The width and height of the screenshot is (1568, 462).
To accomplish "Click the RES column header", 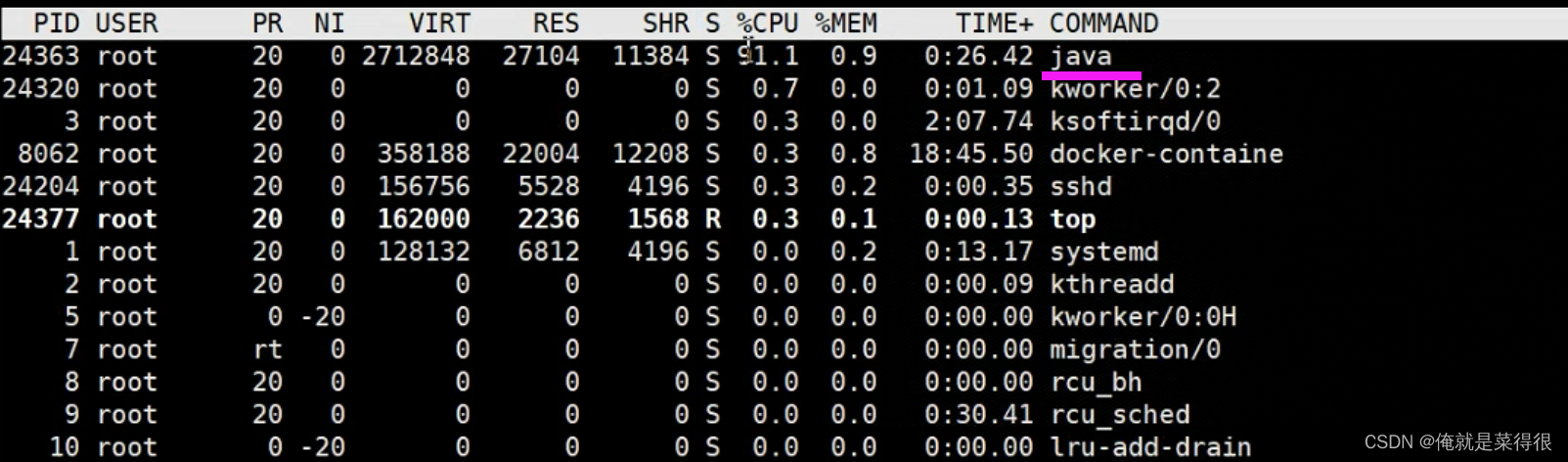I will coord(556,23).
